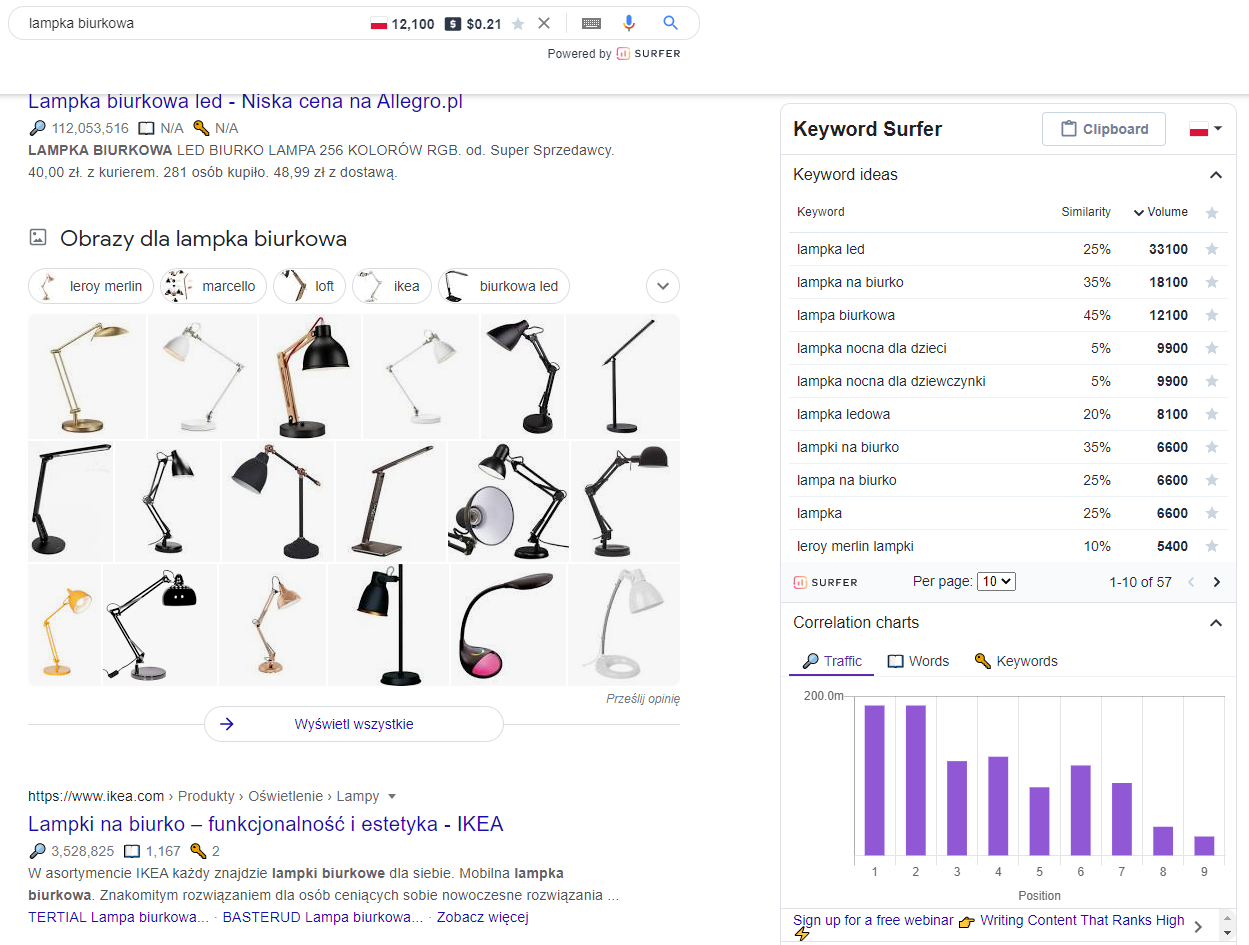
Task: Click the star icon in Keyword table header
Action: (x=1212, y=212)
